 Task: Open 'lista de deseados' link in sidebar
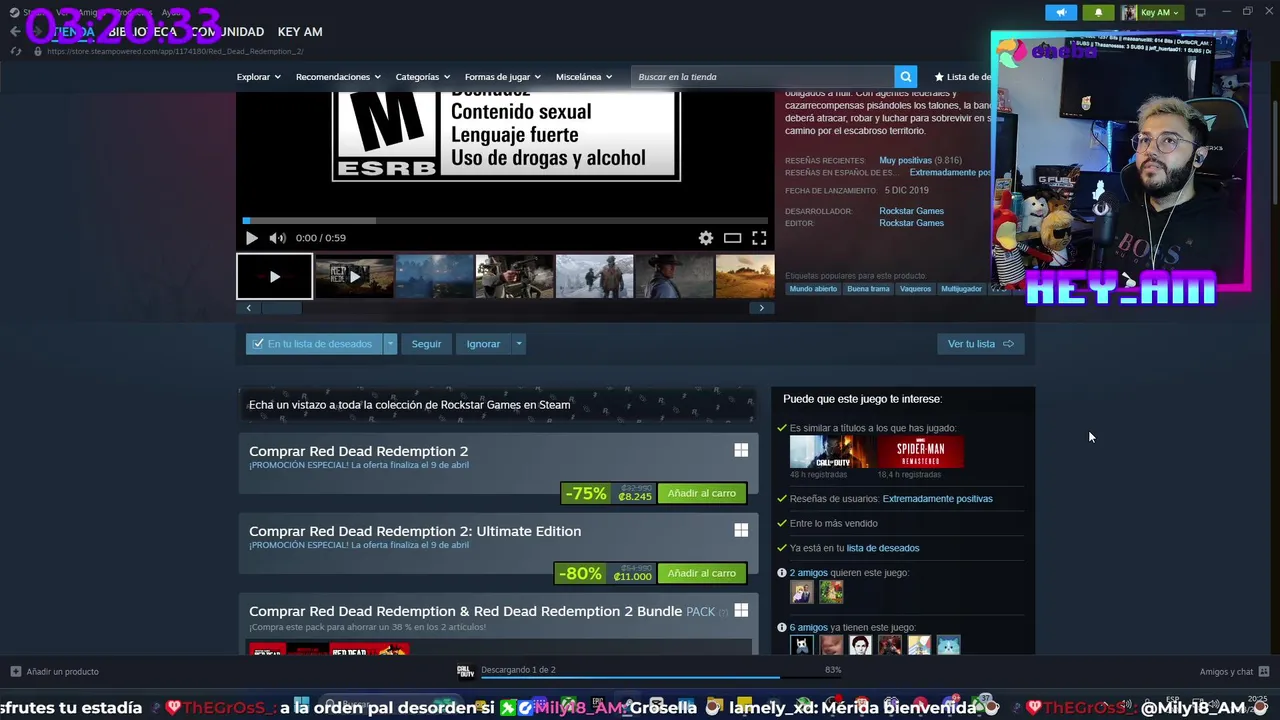pos(883,548)
